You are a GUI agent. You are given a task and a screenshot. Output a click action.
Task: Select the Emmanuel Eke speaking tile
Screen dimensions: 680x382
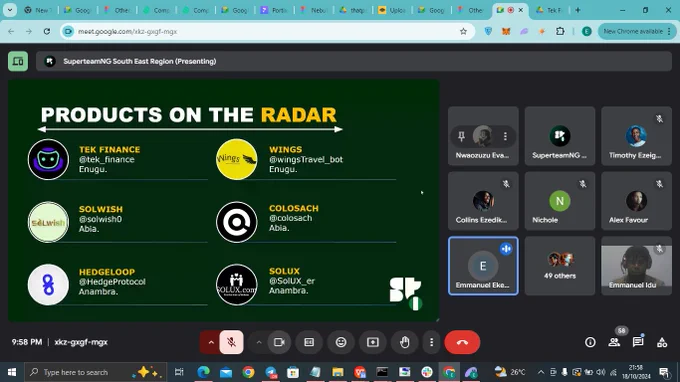[x=483, y=266]
